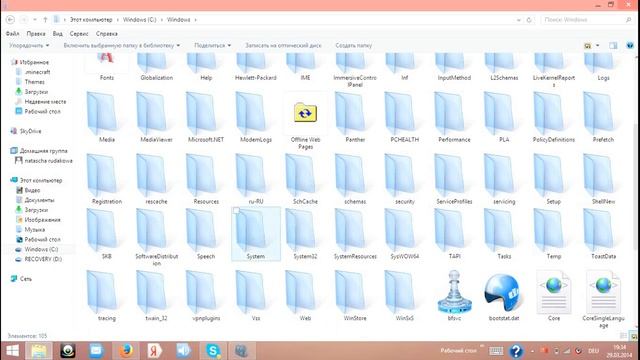Open the Файл menu
640x360 pixels.
13,33
